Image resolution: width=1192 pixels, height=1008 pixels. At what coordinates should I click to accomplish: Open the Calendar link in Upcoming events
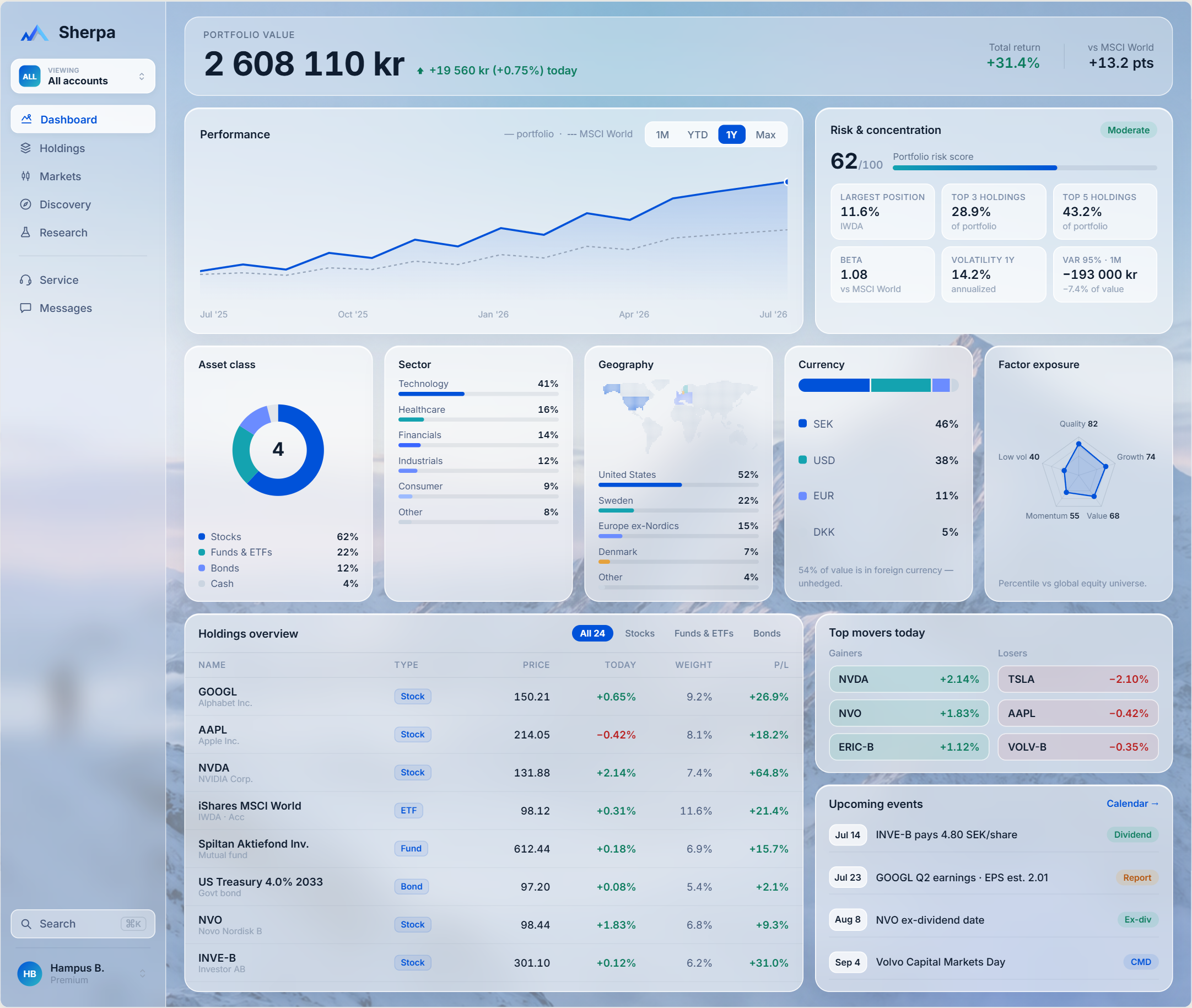point(1132,804)
